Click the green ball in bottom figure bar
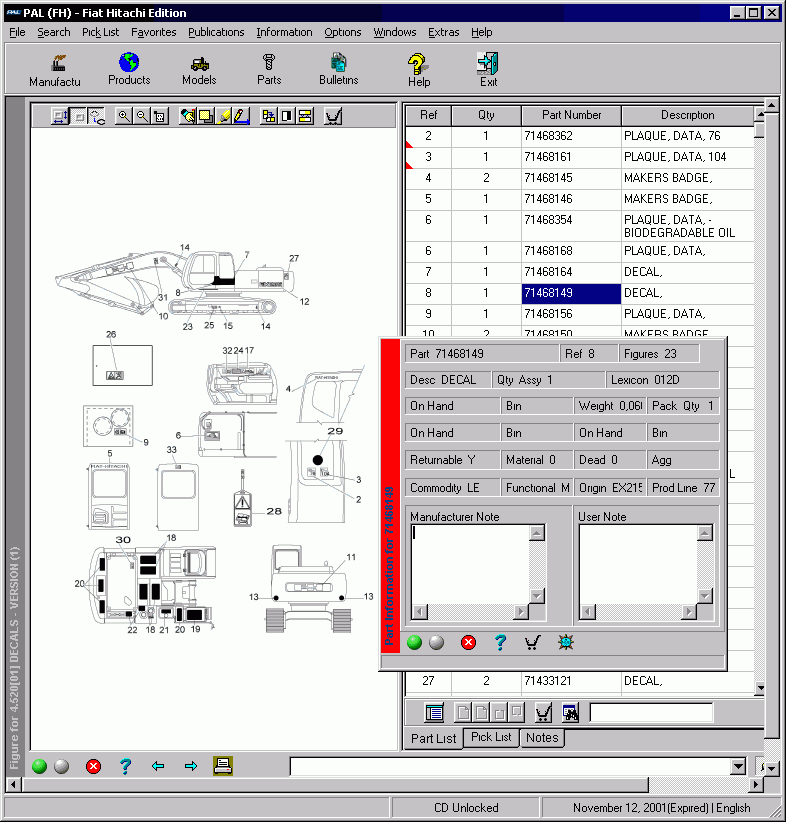 (x=39, y=766)
